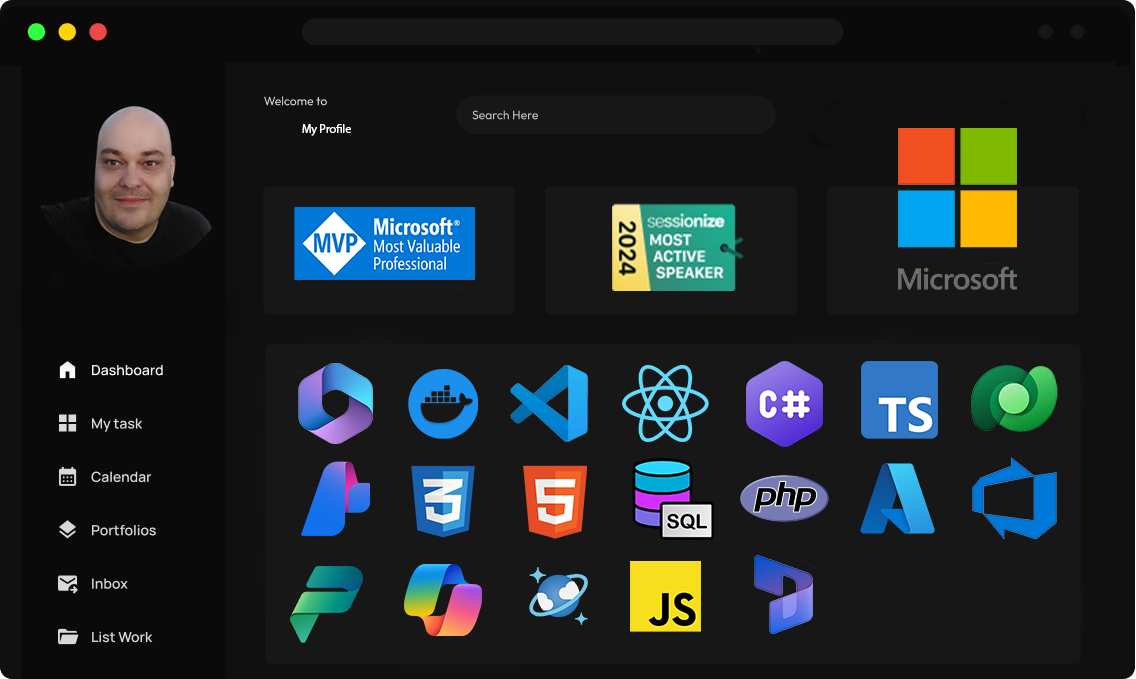Open the Azure DevOps icon
Image resolution: width=1136 pixels, height=679 pixels.
tap(1014, 498)
